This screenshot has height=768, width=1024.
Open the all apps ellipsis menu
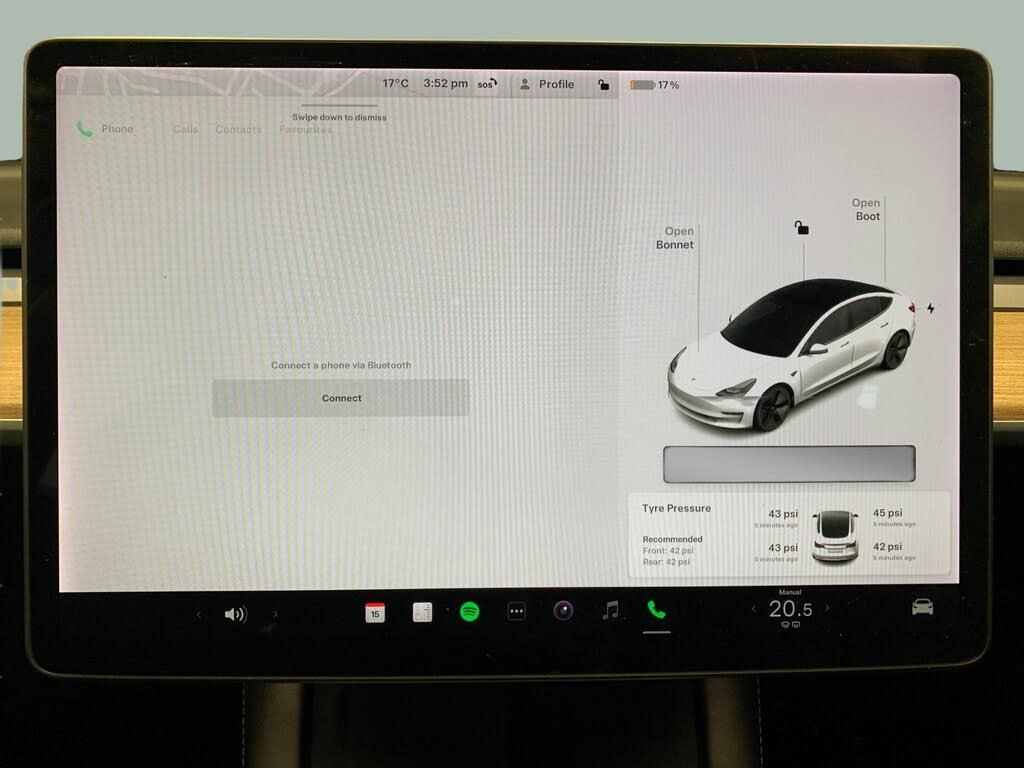(x=517, y=611)
